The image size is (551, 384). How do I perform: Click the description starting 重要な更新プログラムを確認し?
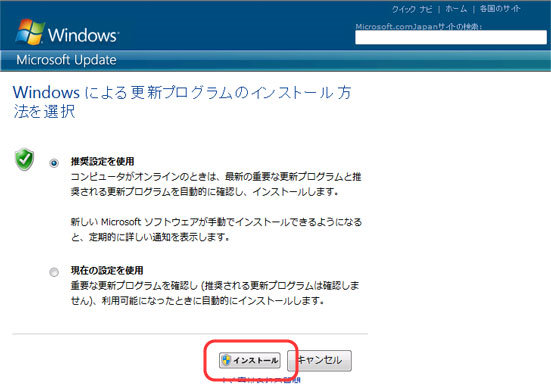coord(215,293)
